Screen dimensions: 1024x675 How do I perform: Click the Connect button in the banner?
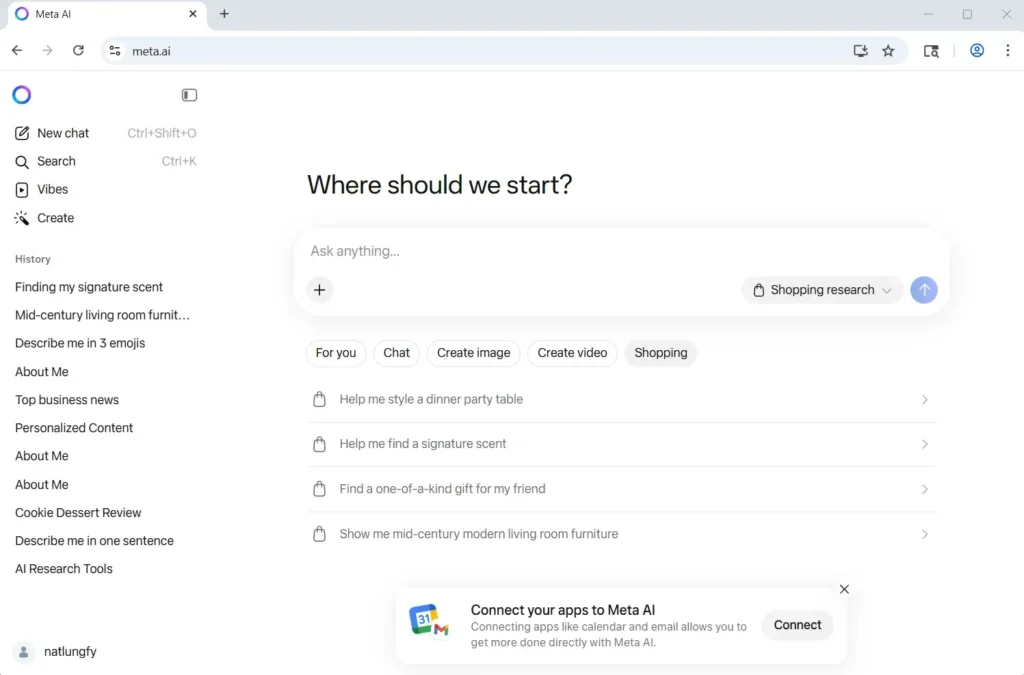click(x=797, y=625)
